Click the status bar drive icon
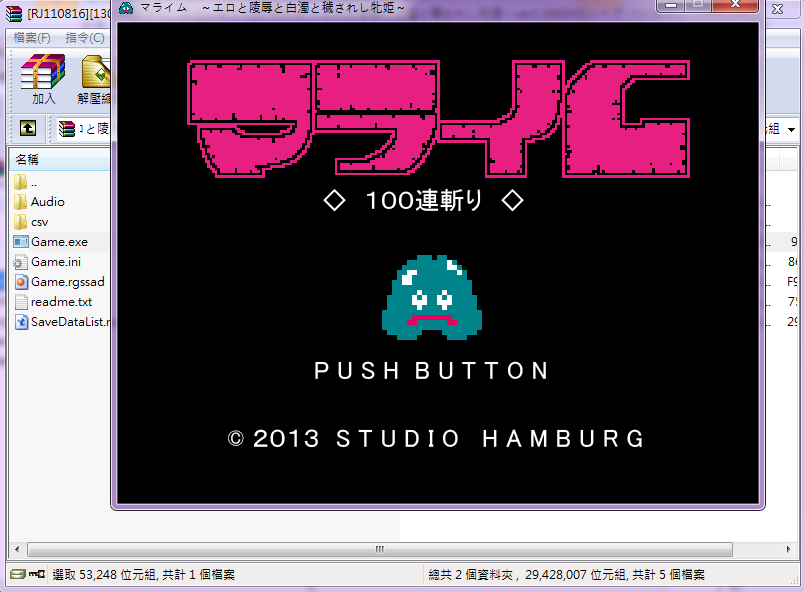 17,574
